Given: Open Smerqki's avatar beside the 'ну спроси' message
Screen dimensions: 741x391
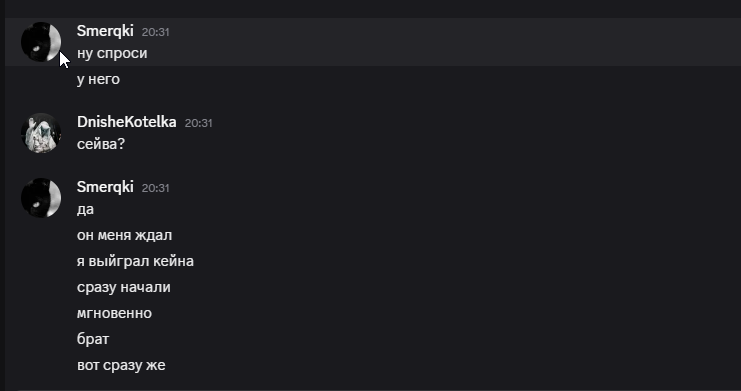Looking at the screenshot, I should (41, 42).
